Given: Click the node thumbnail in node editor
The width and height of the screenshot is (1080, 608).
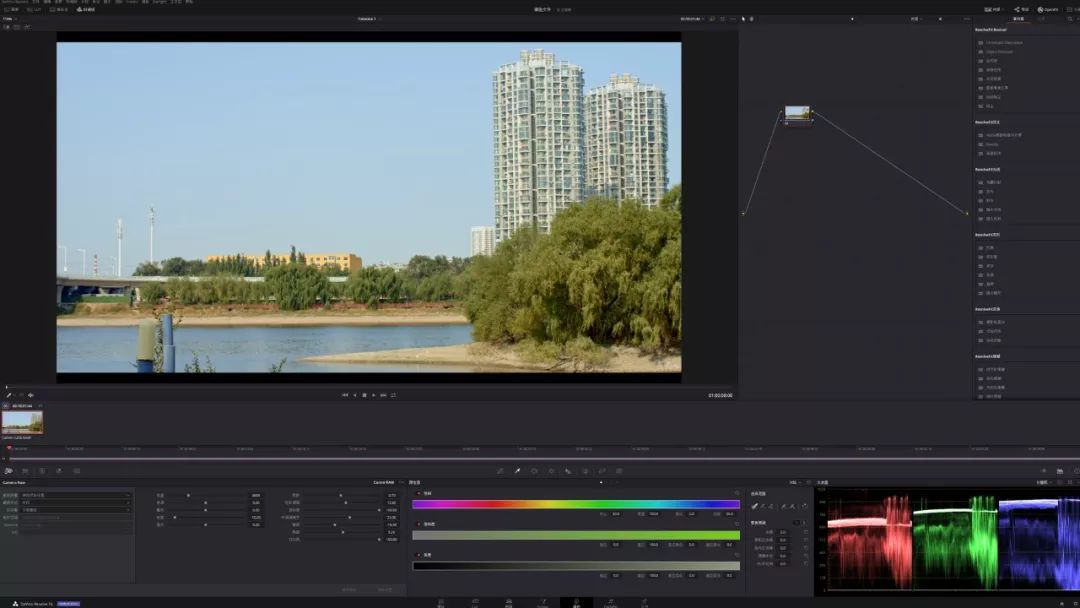Looking at the screenshot, I should [797, 114].
